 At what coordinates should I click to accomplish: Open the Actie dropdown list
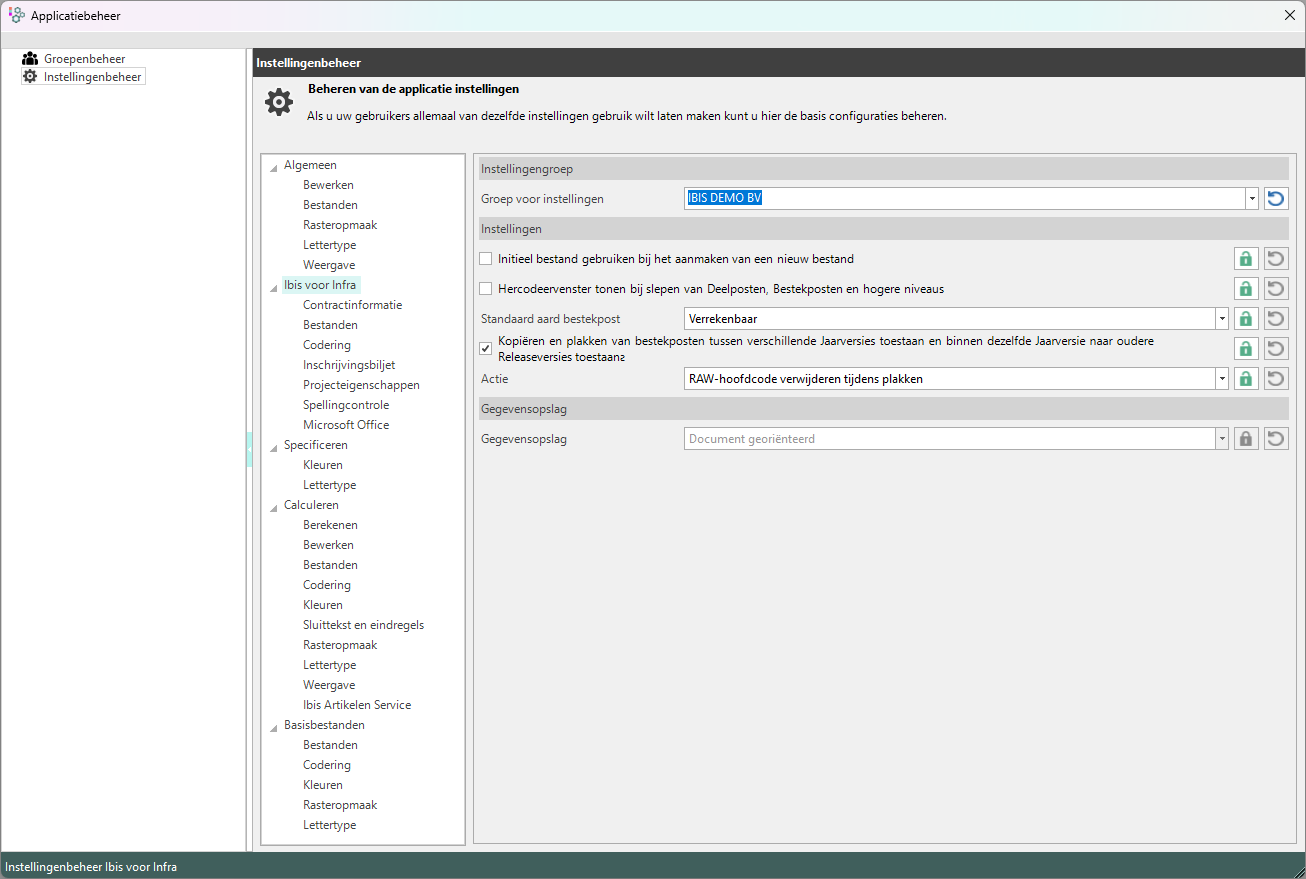[1221, 379]
